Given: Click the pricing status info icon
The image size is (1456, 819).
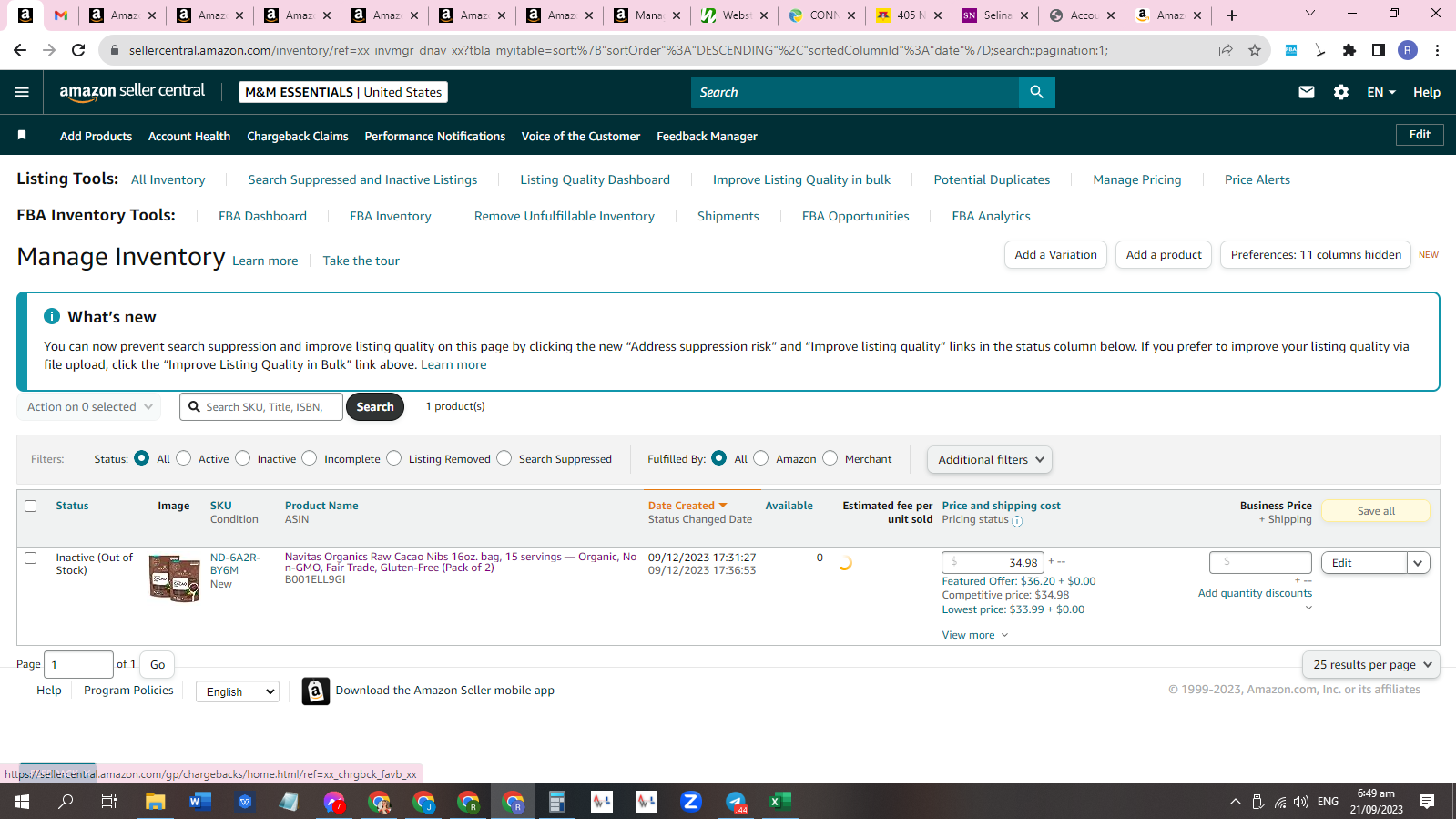Looking at the screenshot, I should click(x=1017, y=521).
